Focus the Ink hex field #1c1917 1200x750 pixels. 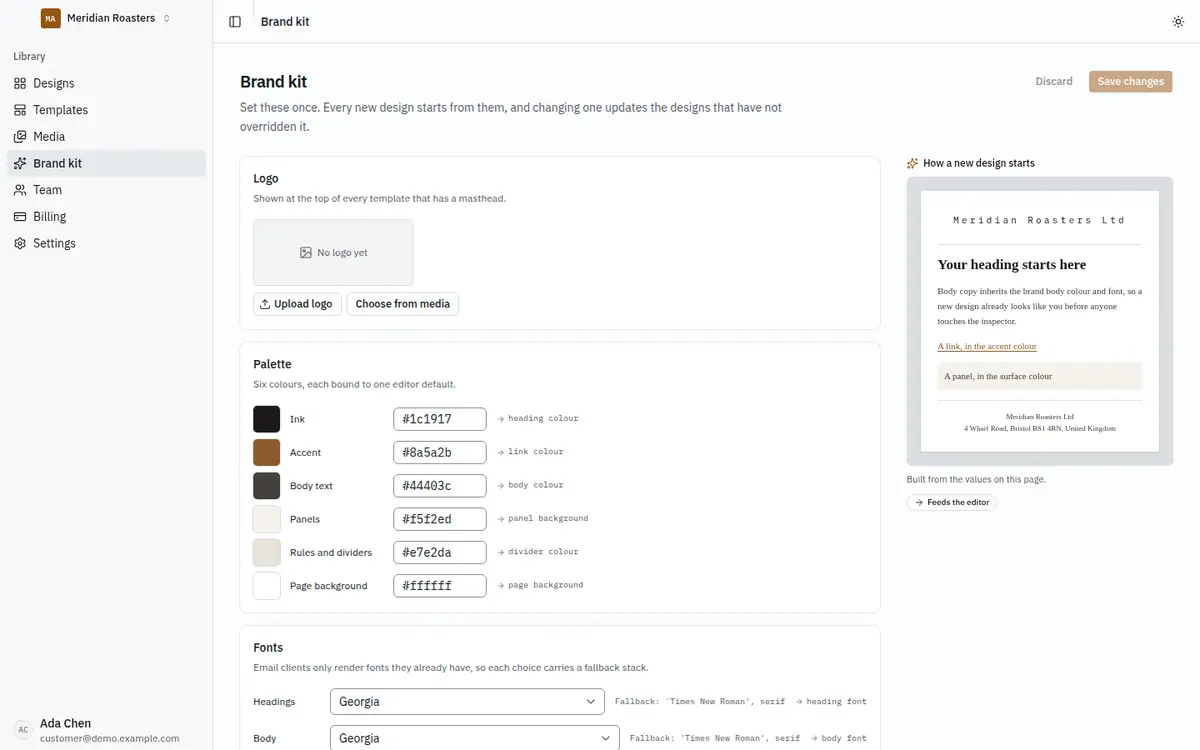pos(440,419)
